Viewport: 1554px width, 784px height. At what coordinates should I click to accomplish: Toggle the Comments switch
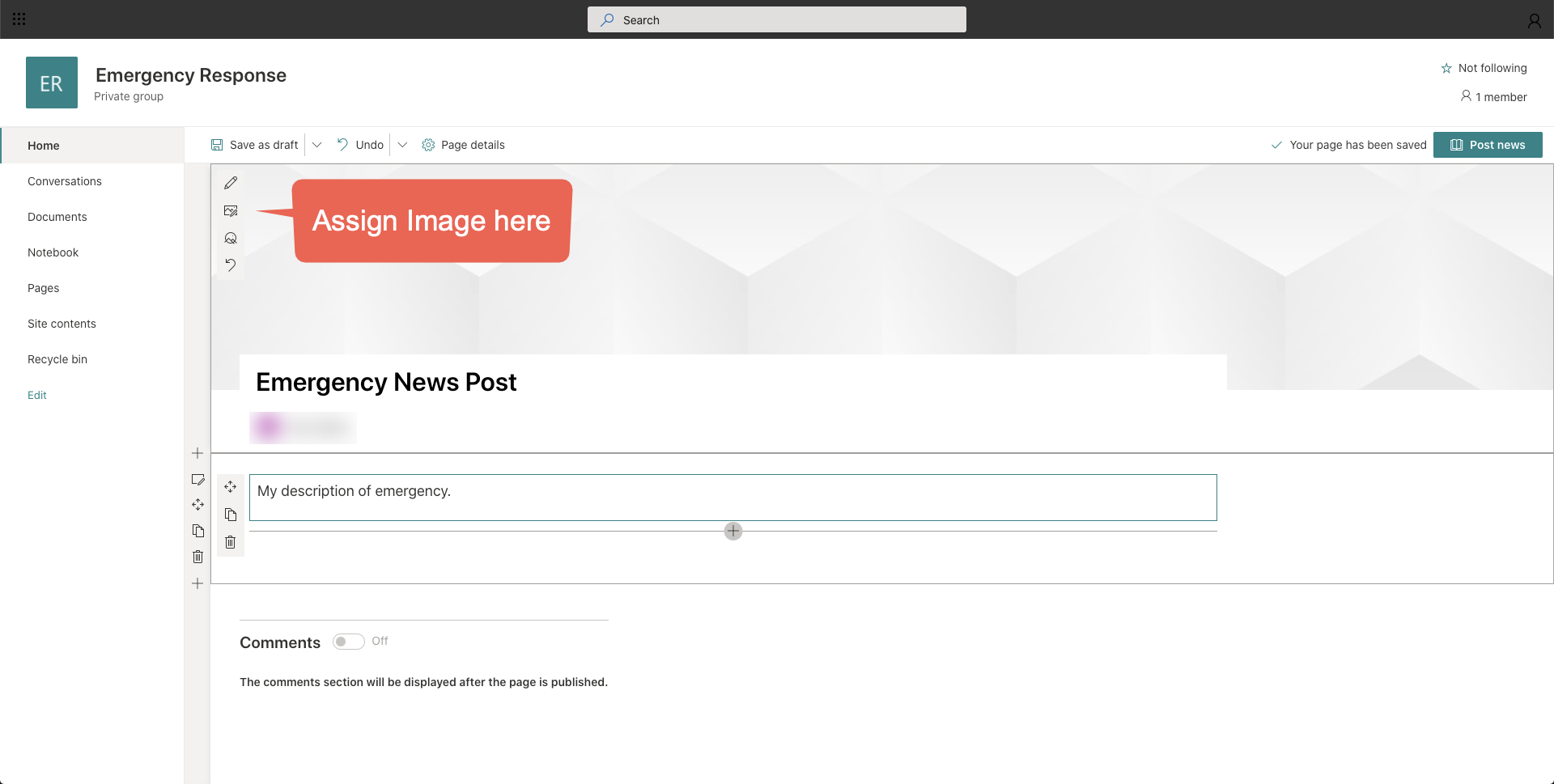(349, 642)
